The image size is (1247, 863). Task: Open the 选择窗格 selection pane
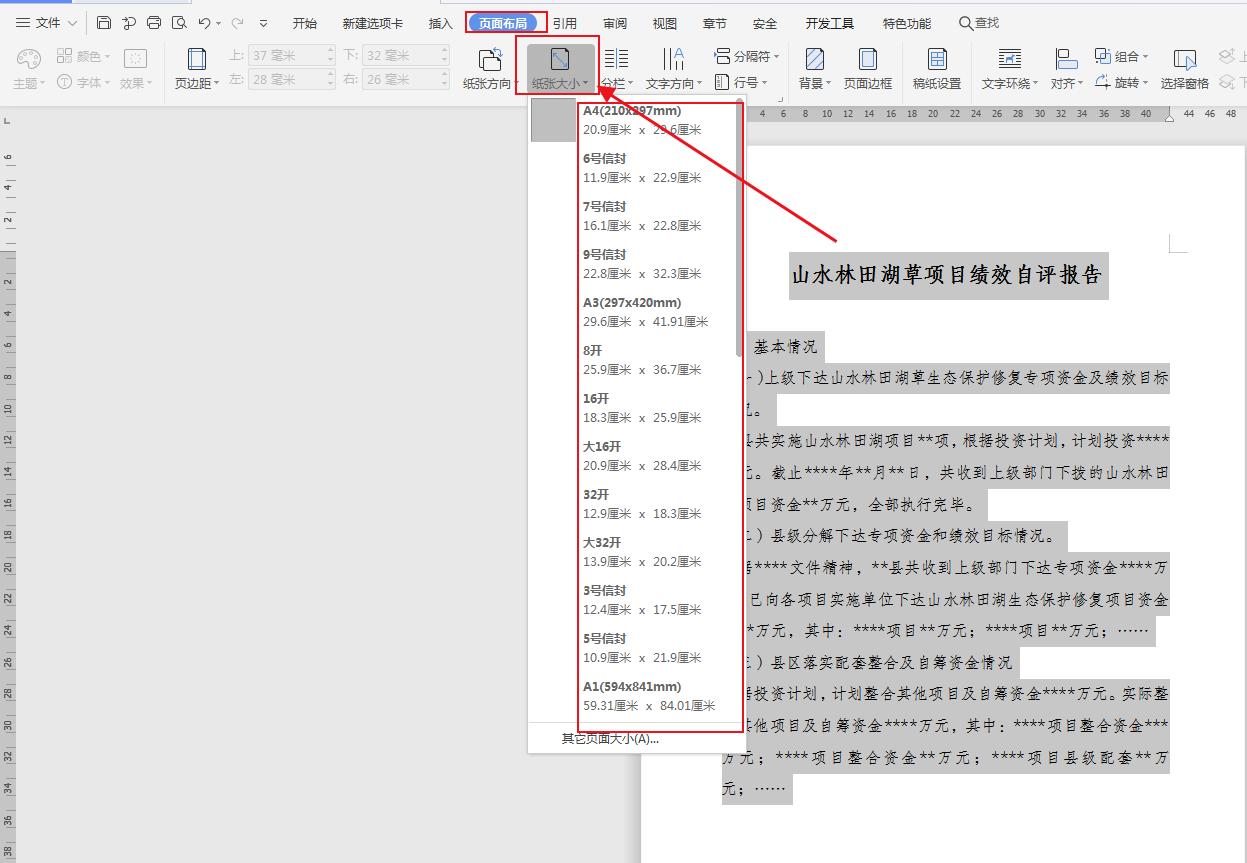coord(1184,68)
